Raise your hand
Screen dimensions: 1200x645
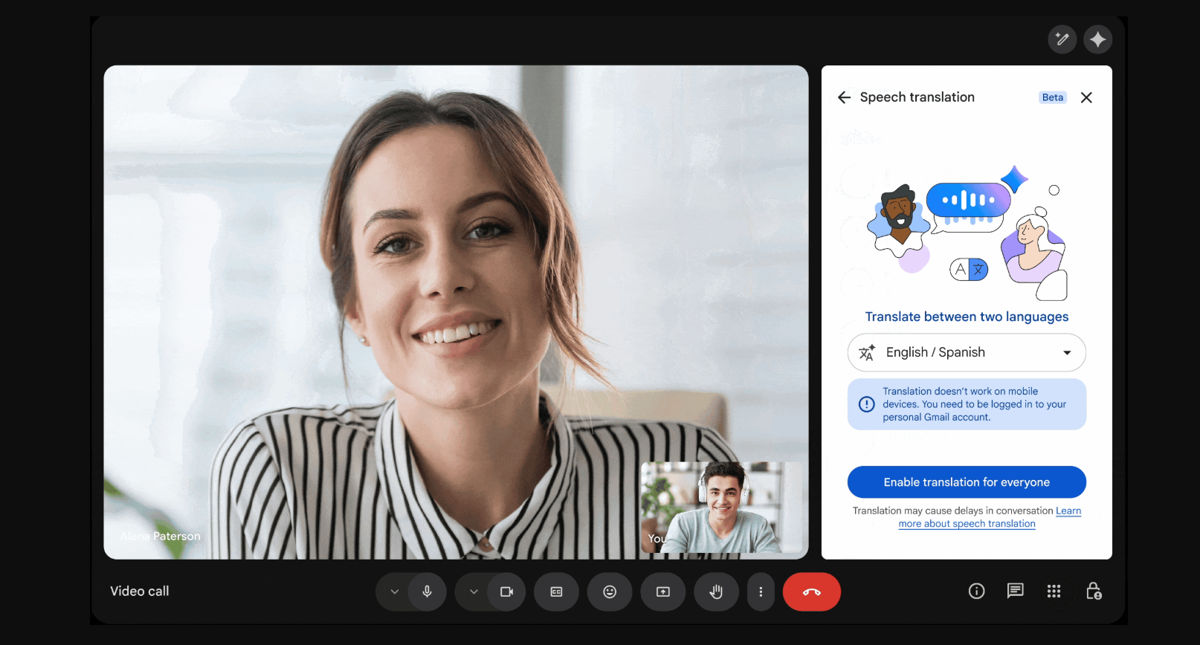pyautogui.click(x=716, y=592)
